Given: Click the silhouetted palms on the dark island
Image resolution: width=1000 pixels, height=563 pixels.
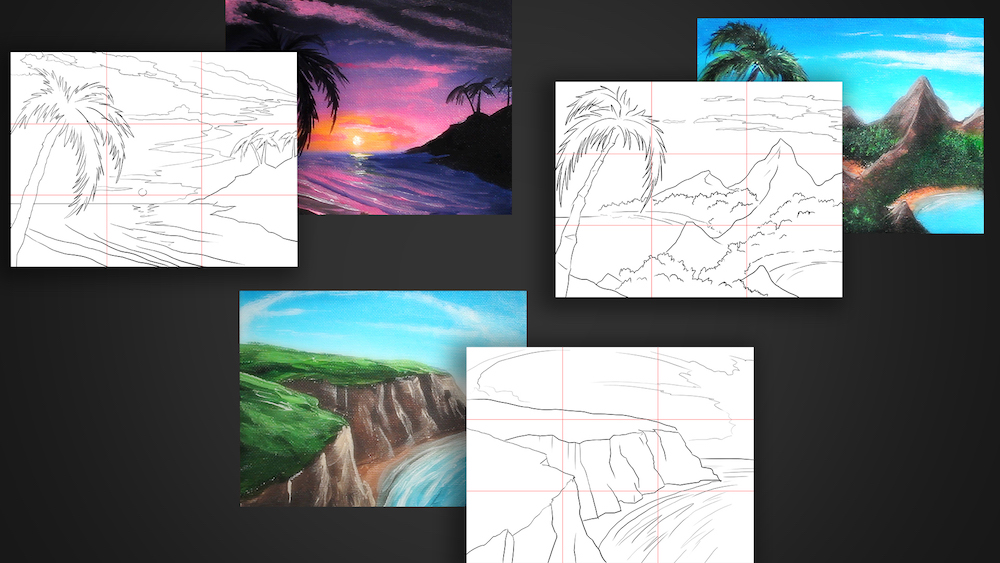Looking at the screenshot, I should coord(472,97).
